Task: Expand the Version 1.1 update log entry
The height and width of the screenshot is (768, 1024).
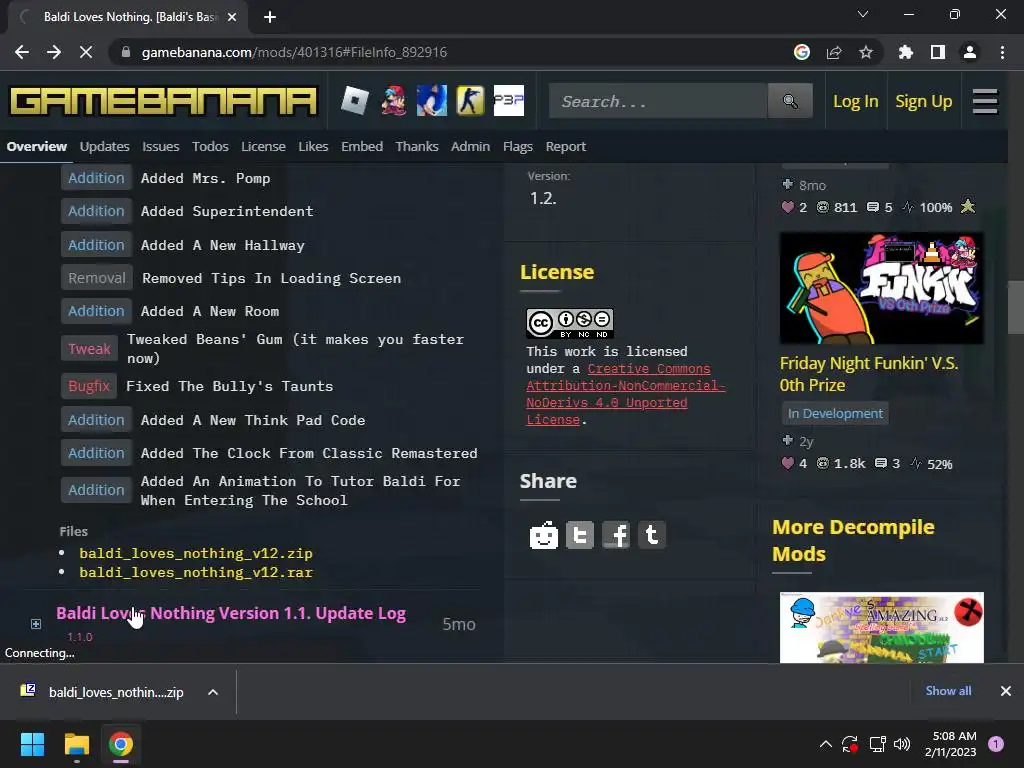Action: tap(36, 624)
